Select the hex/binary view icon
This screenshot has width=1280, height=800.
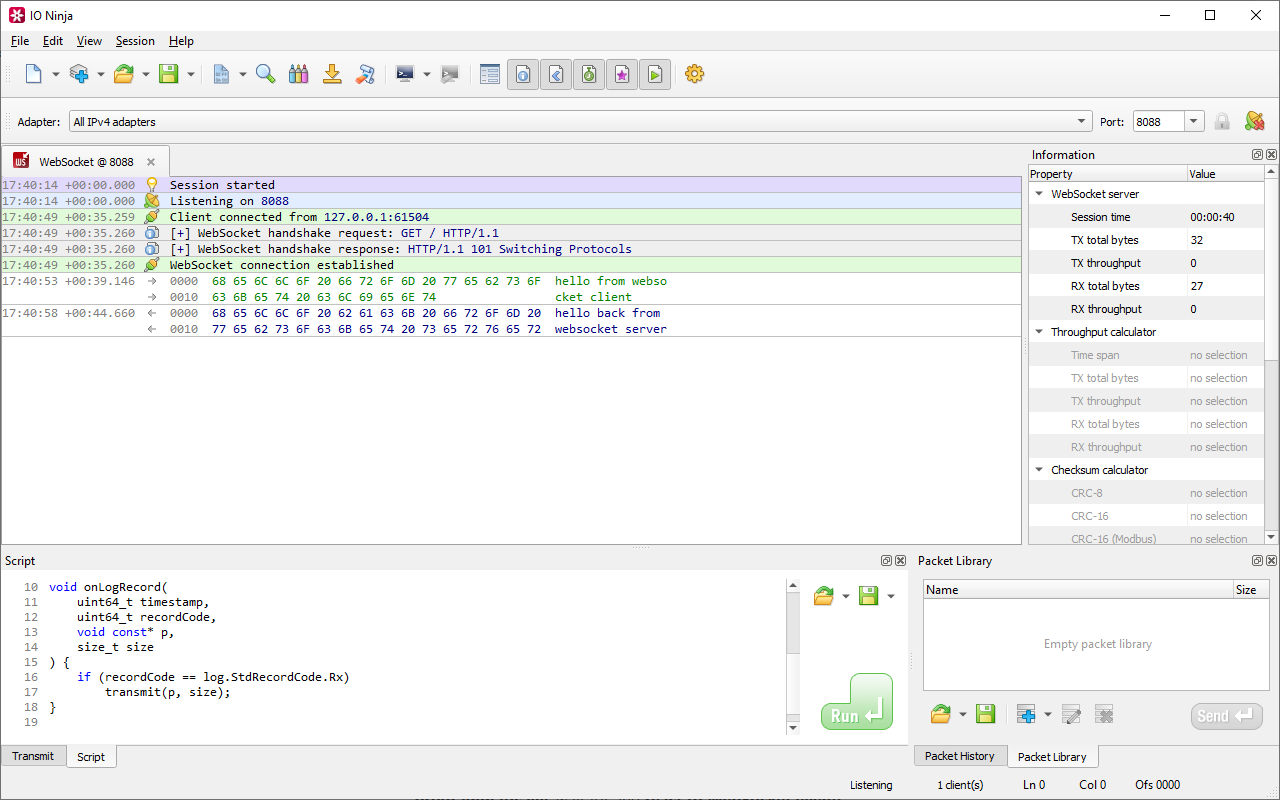(221, 74)
